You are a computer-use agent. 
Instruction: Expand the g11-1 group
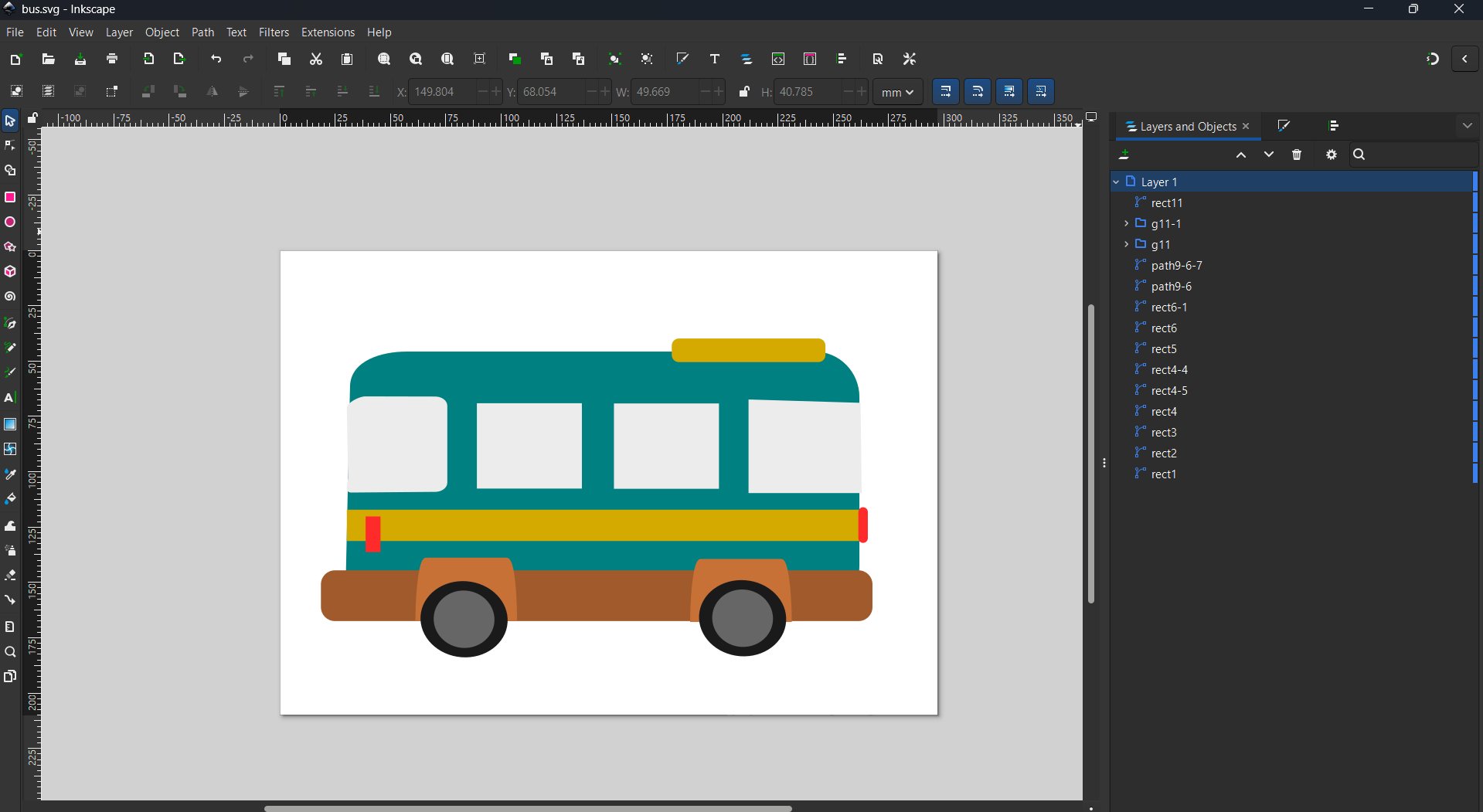tap(1128, 223)
